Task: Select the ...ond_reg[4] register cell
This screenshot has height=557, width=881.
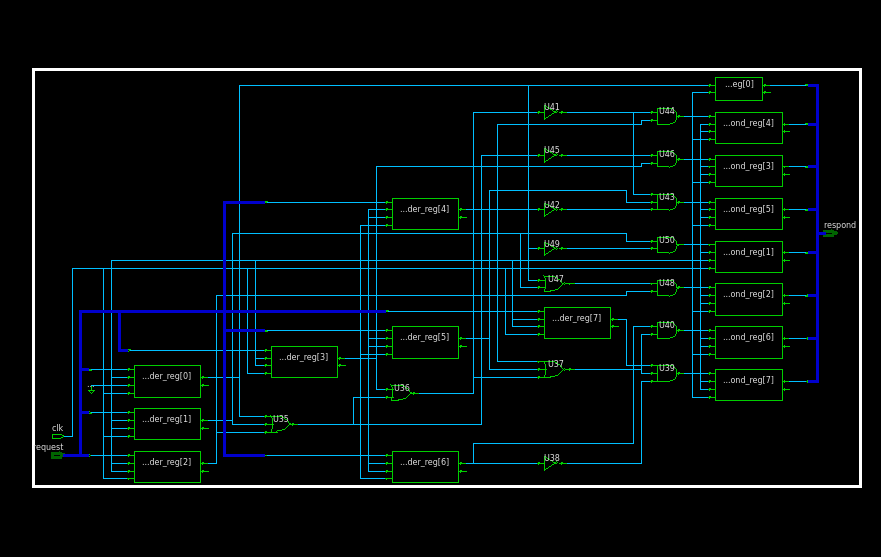Action: click(748, 128)
